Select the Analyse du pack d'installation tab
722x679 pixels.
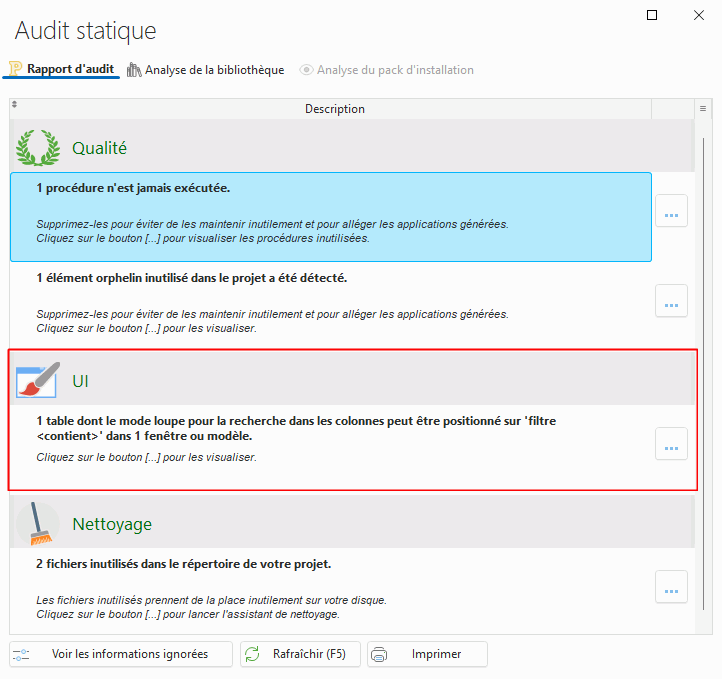[386, 70]
